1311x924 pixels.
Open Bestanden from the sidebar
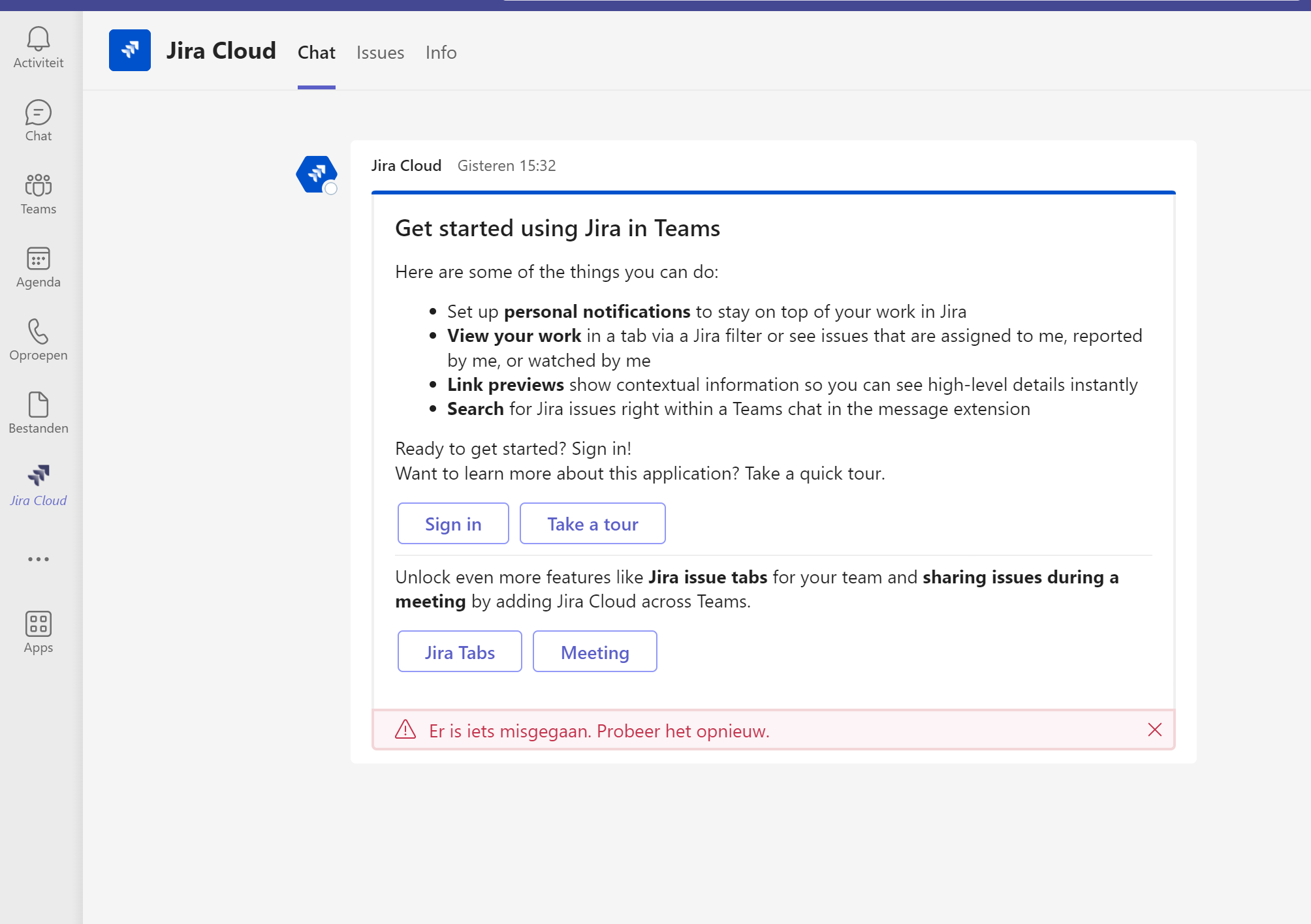38,412
